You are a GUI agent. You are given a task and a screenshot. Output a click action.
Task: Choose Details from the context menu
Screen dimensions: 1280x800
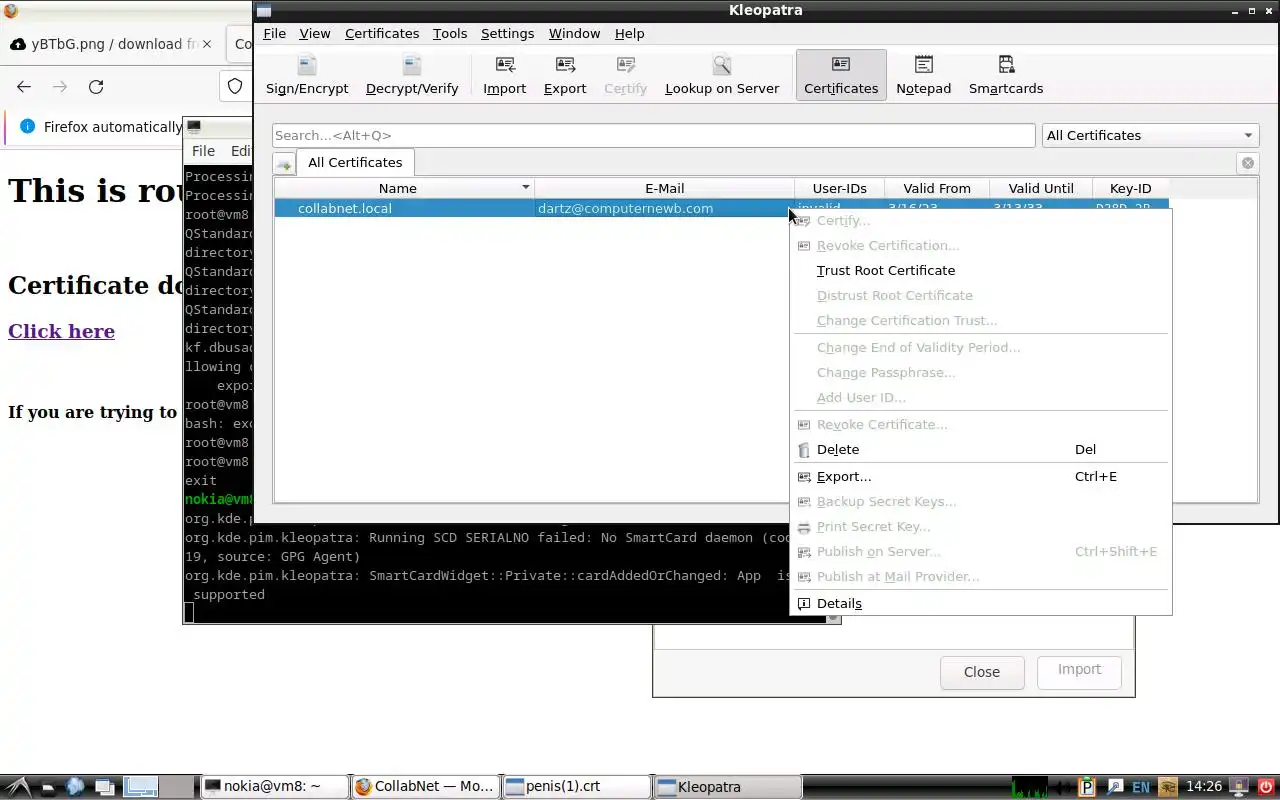click(x=981, y=603)
